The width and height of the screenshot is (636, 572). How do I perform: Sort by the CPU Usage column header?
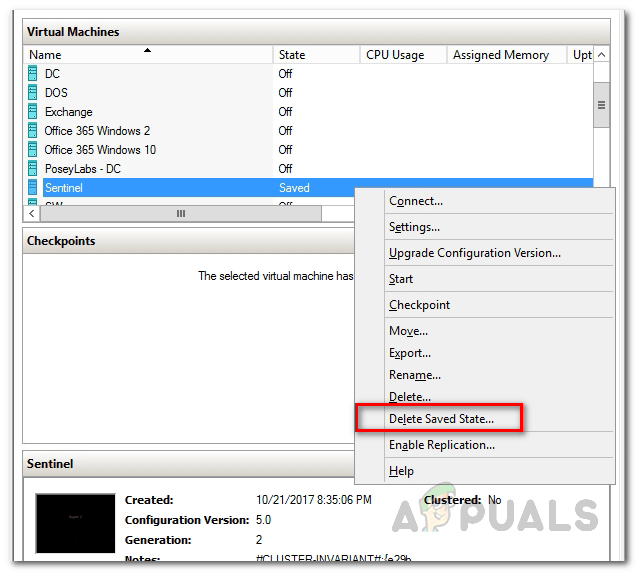[x=404, y=54]
